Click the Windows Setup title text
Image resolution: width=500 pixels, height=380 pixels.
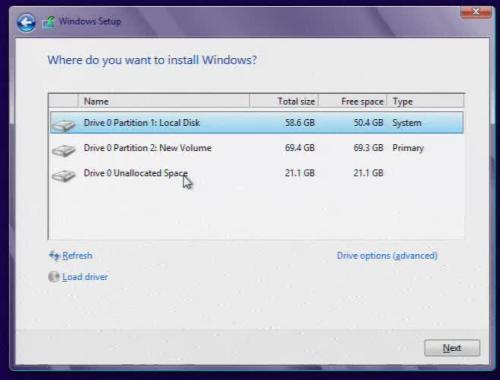(90, 22)
